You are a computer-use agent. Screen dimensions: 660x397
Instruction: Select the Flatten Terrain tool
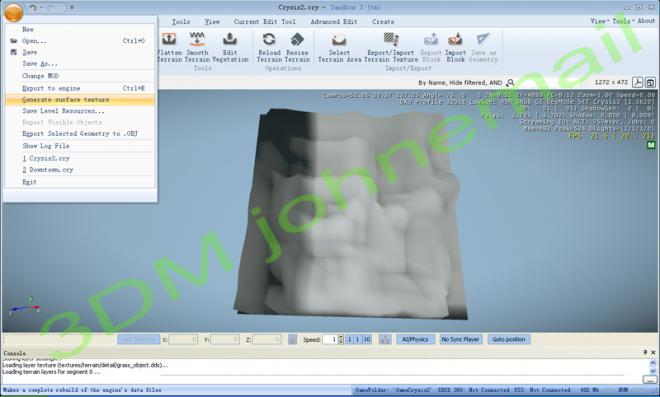click(169, 48)
